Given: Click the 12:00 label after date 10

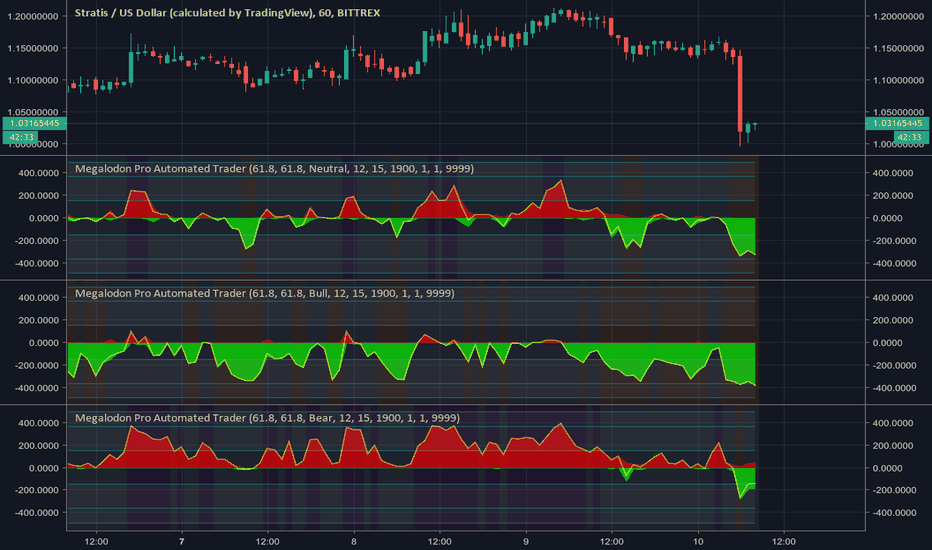Looking at the screenshot, I should click(783, 542).
